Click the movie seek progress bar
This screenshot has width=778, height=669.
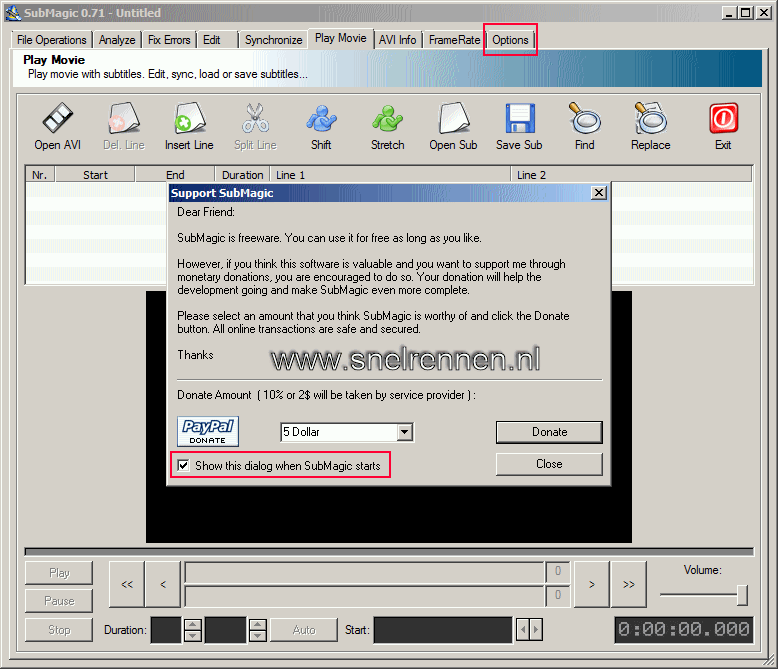pos(389,551)
